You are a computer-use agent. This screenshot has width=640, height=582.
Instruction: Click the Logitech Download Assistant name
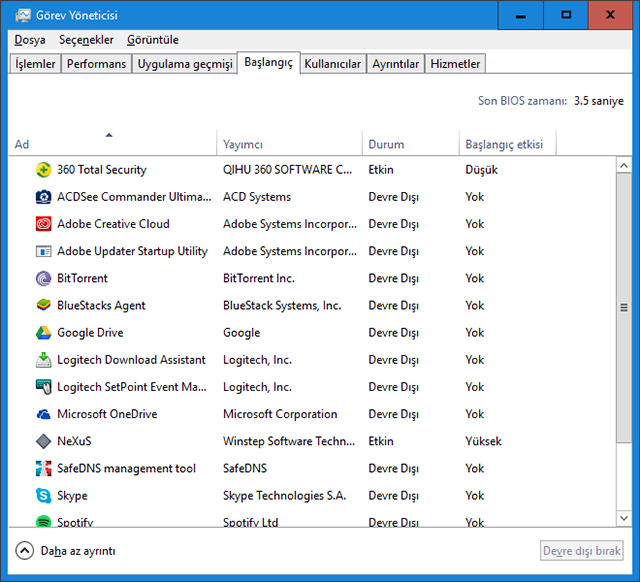point(131,360)
